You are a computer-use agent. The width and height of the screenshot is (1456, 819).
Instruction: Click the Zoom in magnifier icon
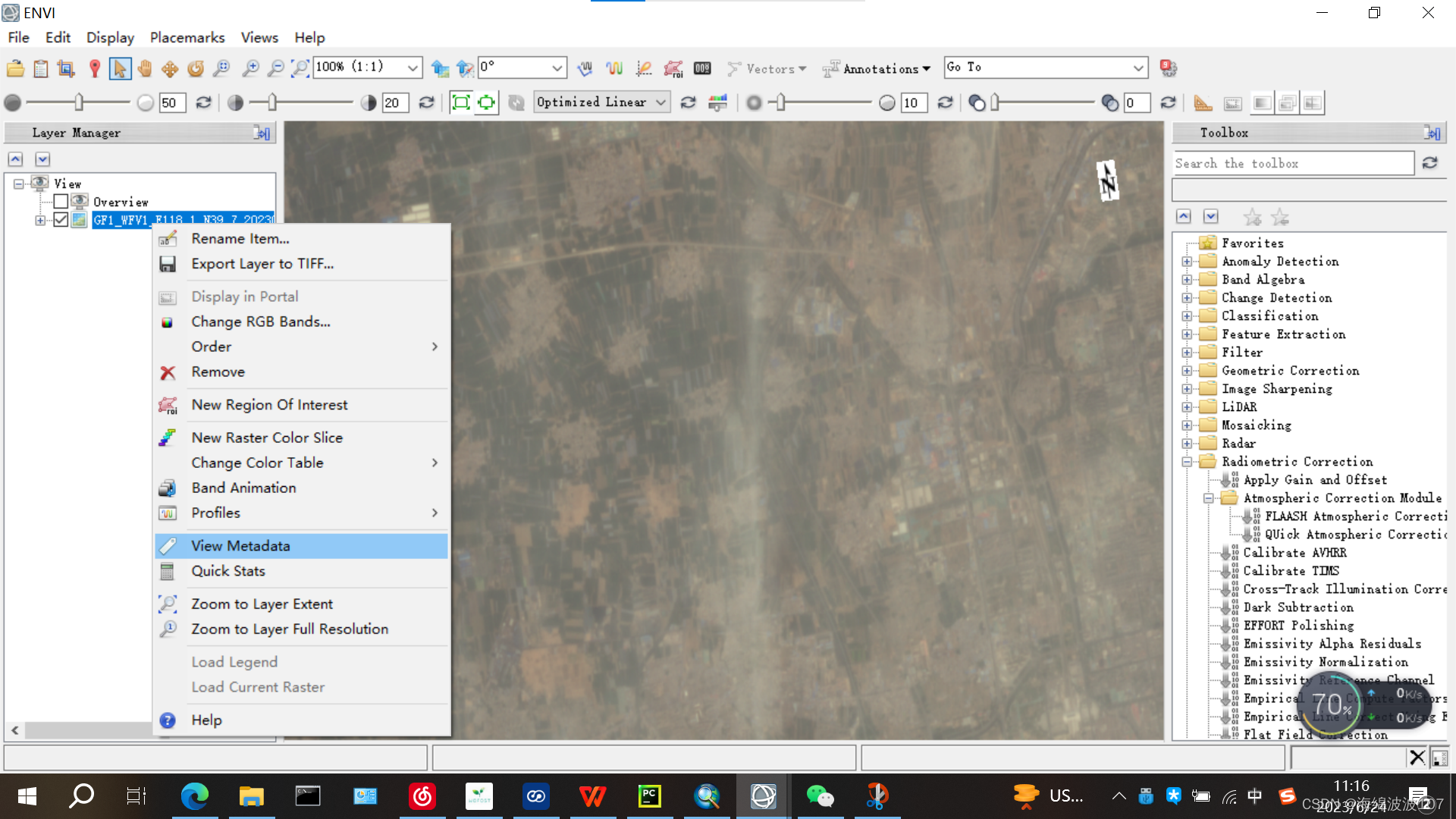249,68
